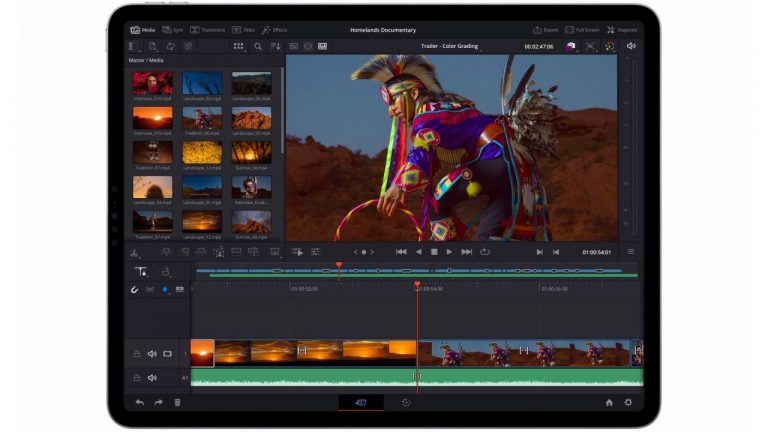This screenshot has width=768, height=432.
Task: Toggle loop playback
Action: pyautogui.click(x=485, y=252)
